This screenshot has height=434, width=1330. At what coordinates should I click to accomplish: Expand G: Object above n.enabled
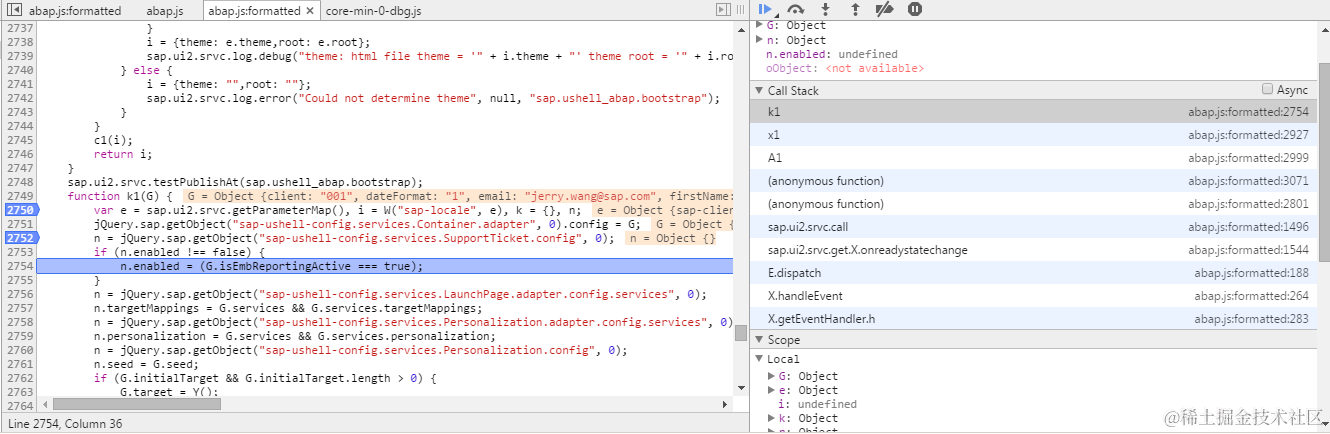coord(759,25)
